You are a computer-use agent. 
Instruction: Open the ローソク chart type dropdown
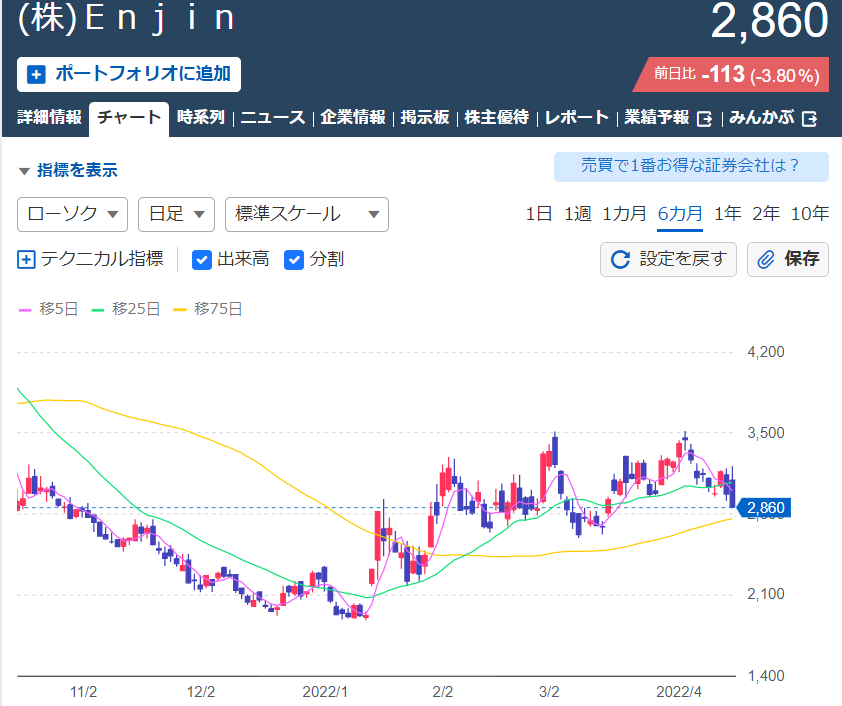point(72,214)
